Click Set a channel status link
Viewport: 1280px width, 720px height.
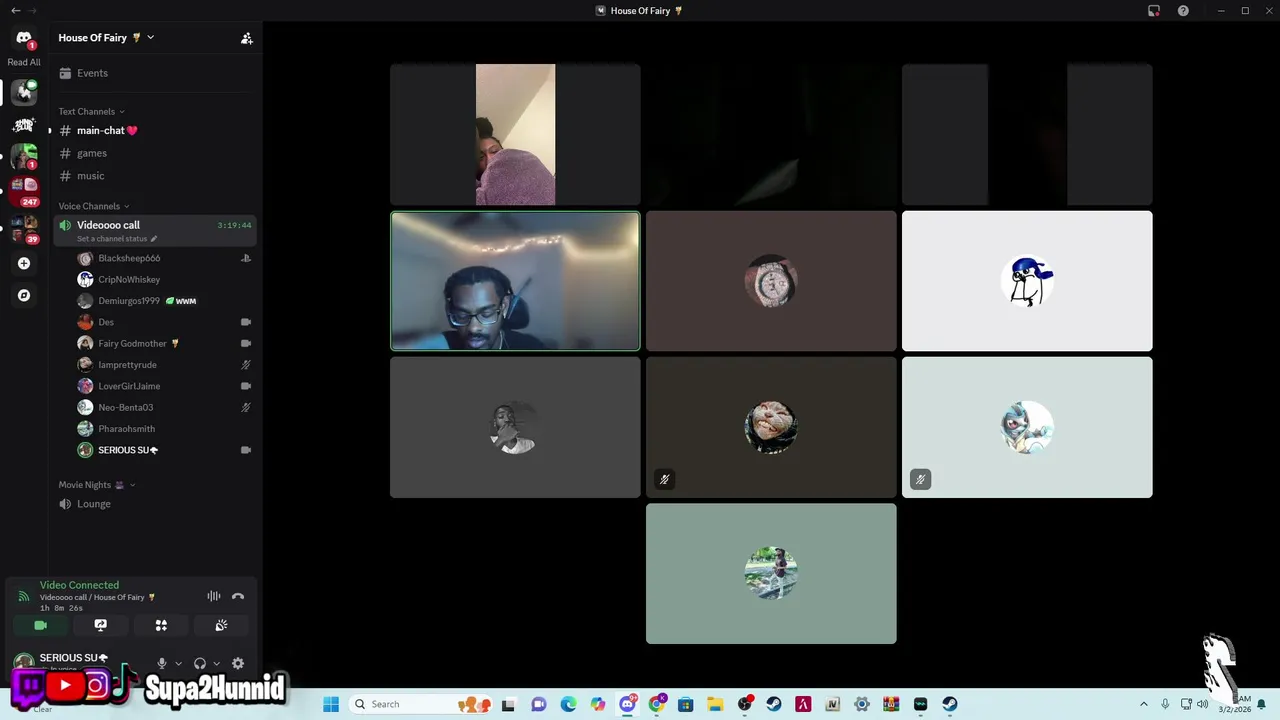[x=116, y=239]
